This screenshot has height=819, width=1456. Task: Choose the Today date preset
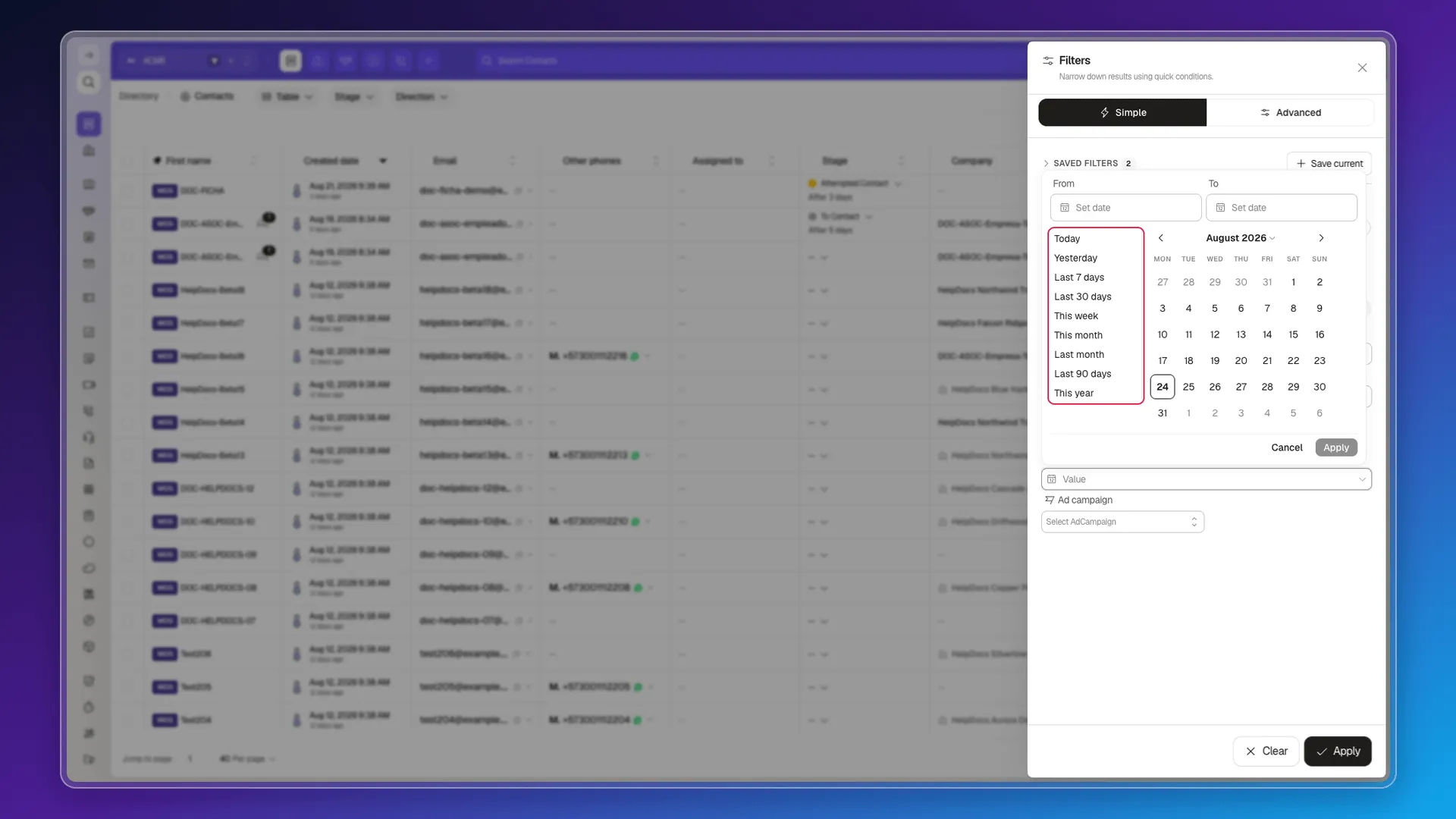(1067, 239)
